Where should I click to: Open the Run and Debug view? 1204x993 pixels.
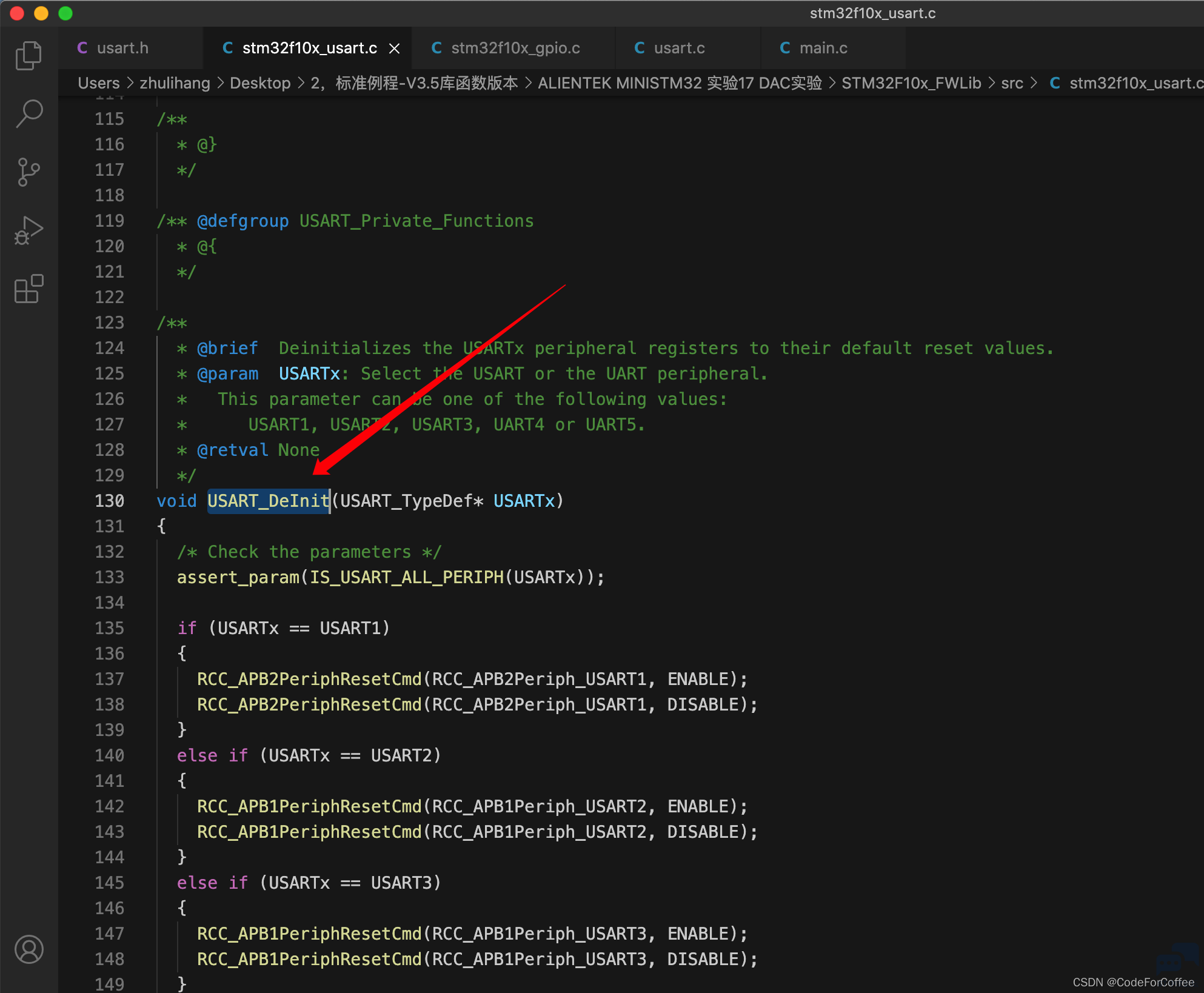[28, 230]
